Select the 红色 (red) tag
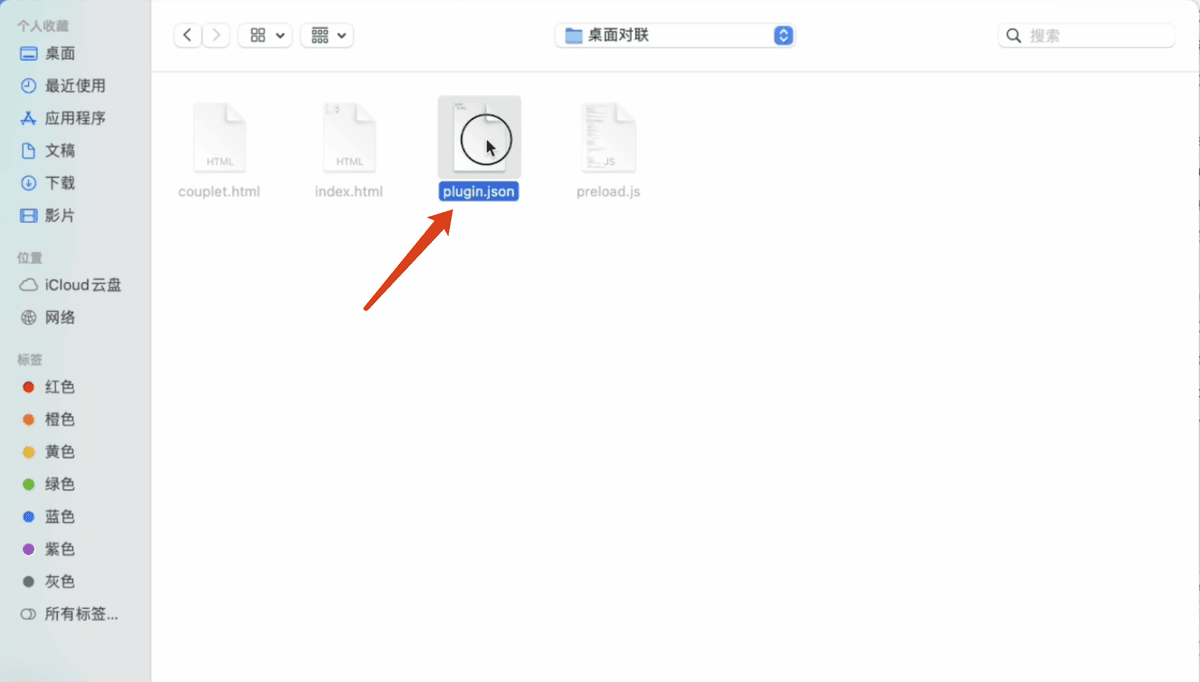1200x682 pixels. click(57, 387)
